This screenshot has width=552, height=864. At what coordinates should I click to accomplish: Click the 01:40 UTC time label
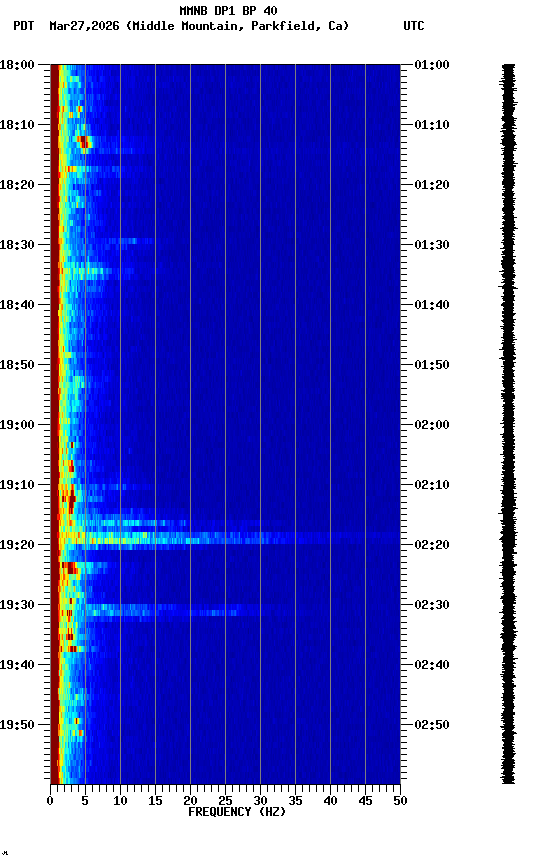click(432, 305)
